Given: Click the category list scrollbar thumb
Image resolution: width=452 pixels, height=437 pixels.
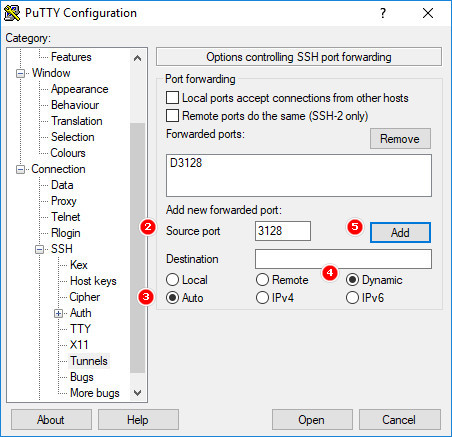Looking at the screenshot, I should pos(137,248).
